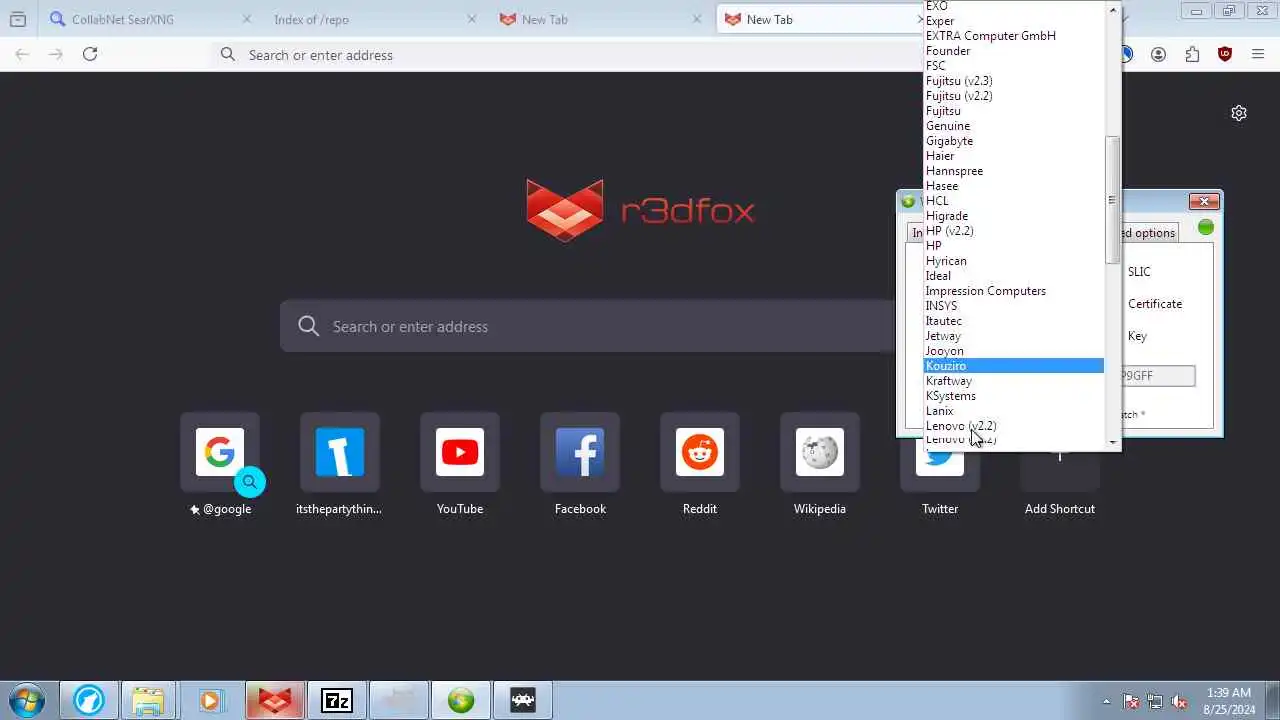The height and width of the screenshot is (720, 1280).
Task: Open the extensions puzzle icon
Action: [1192, 54]
